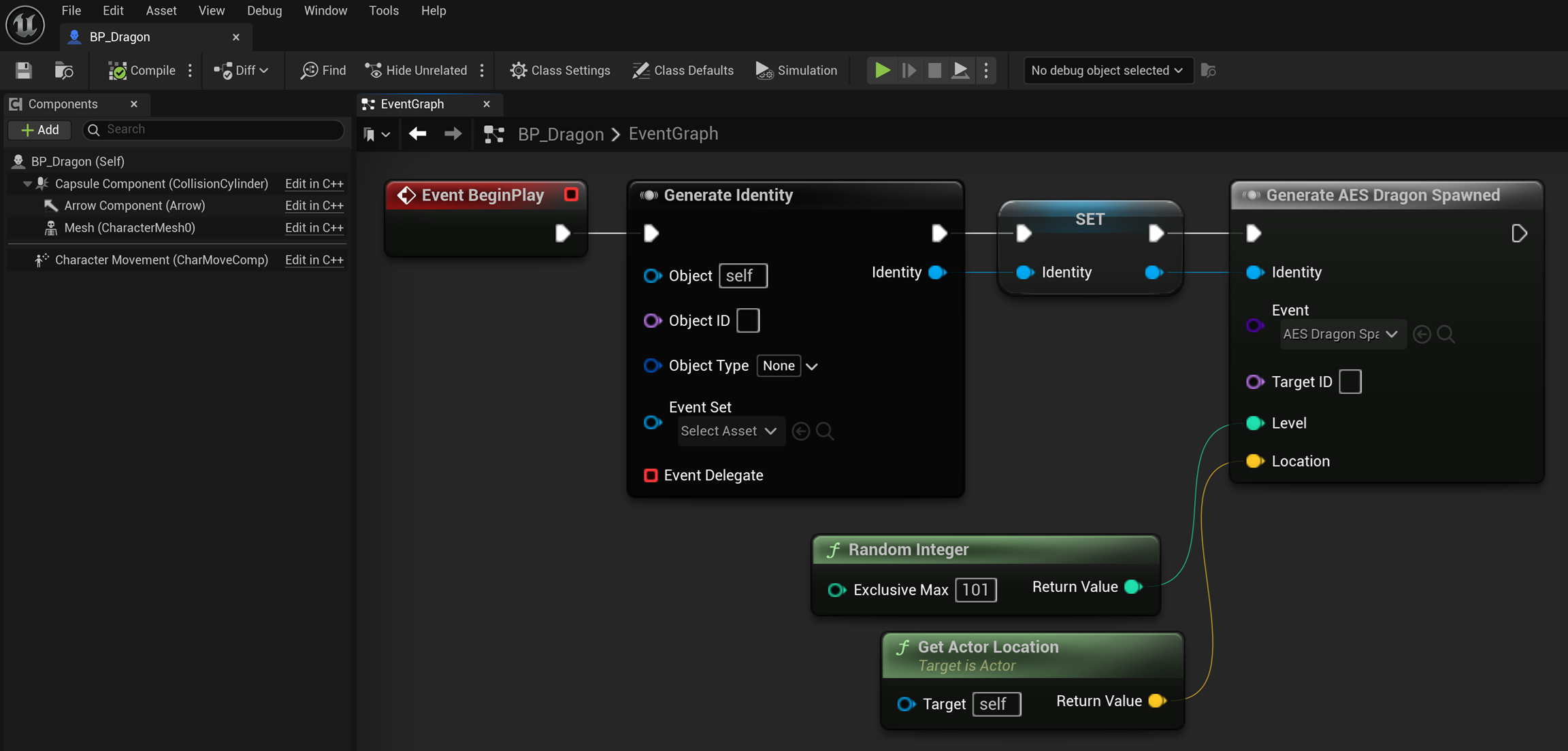The width and height of the screenshot is (1568, 751).
Task: Click the Save blueprint floppy icon
Action: click(24, 70)
